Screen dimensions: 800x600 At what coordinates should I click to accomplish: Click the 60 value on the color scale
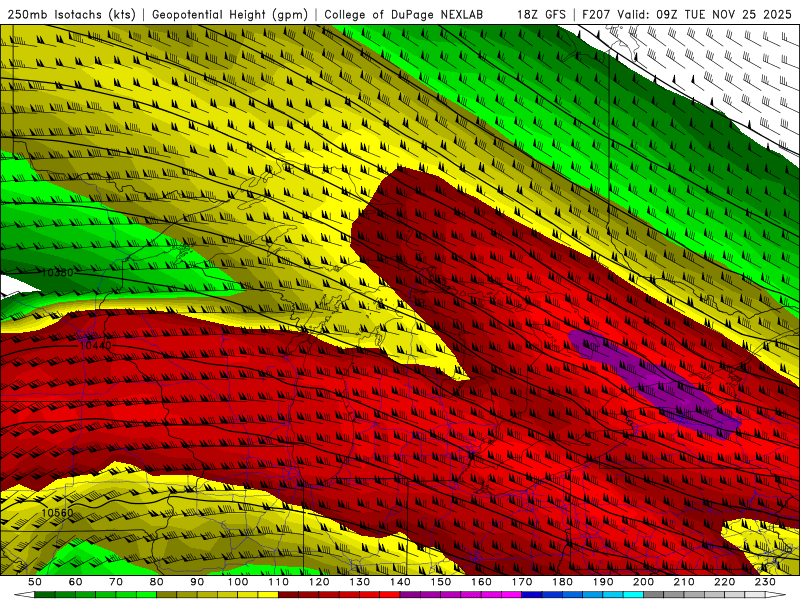75,582
